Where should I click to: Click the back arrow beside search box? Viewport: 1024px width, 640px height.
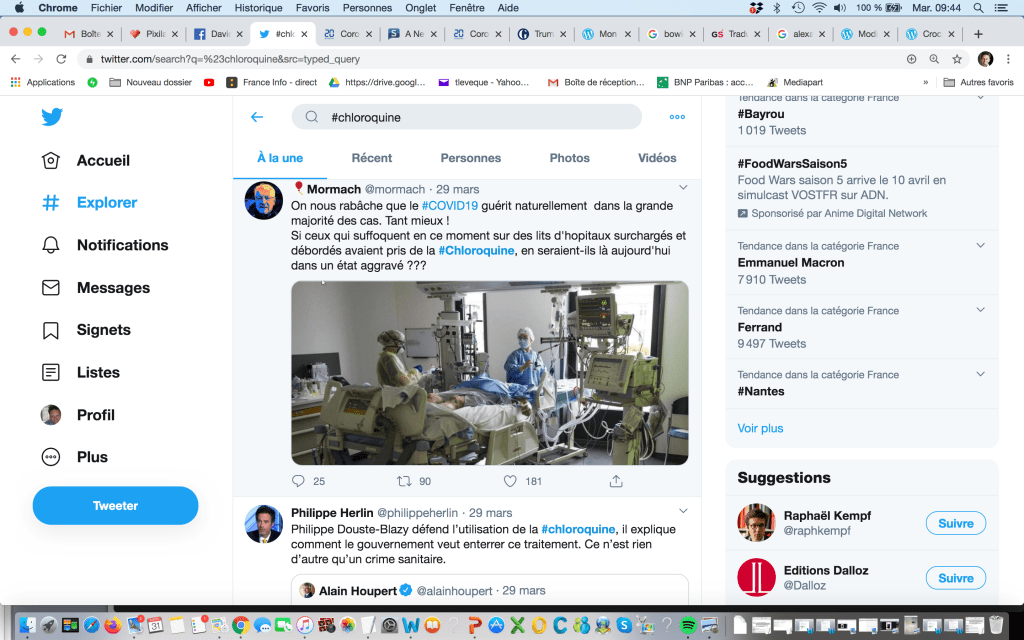pyautogui.click(x=257, y=117)
